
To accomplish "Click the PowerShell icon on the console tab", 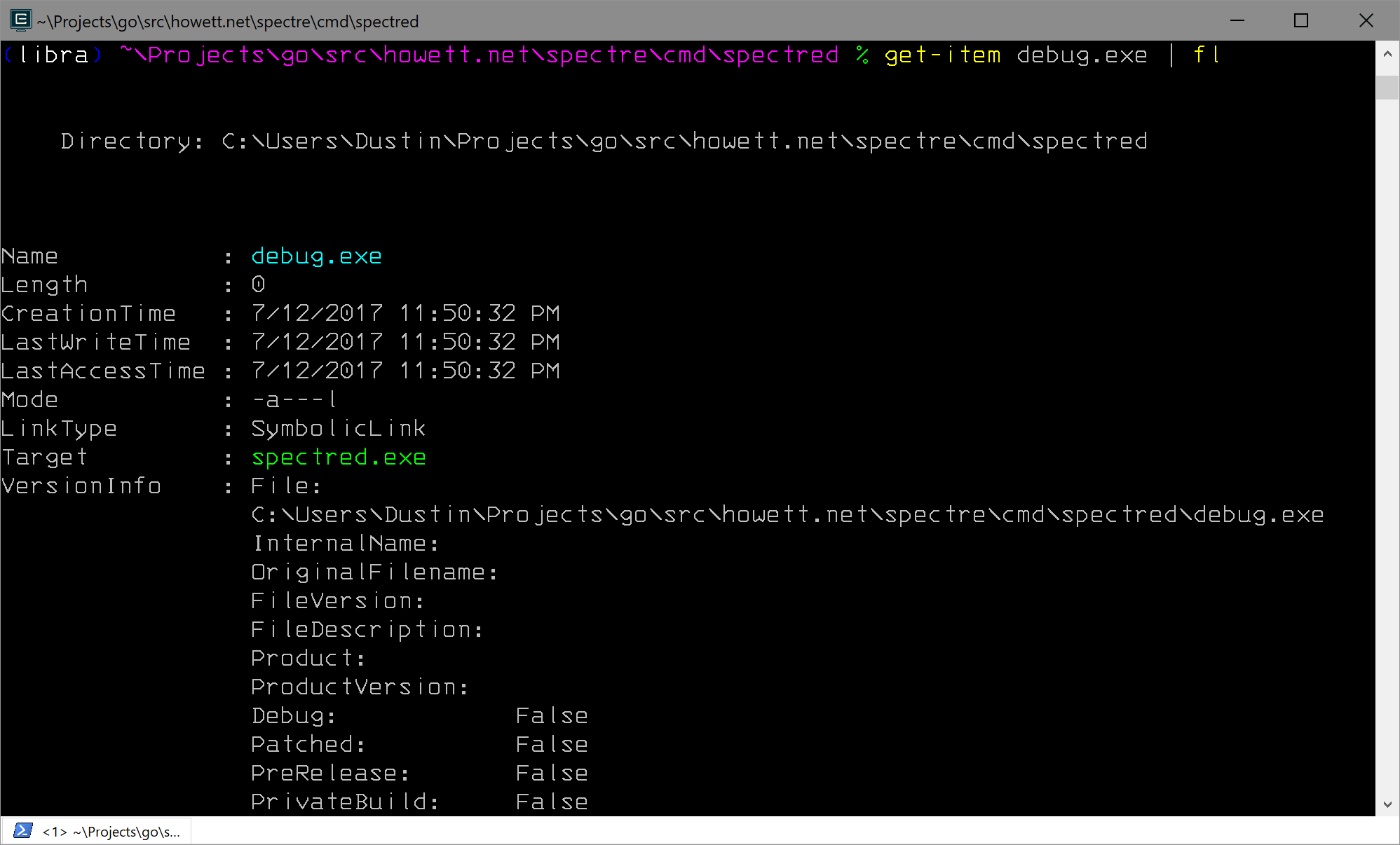I will [23, 831].
